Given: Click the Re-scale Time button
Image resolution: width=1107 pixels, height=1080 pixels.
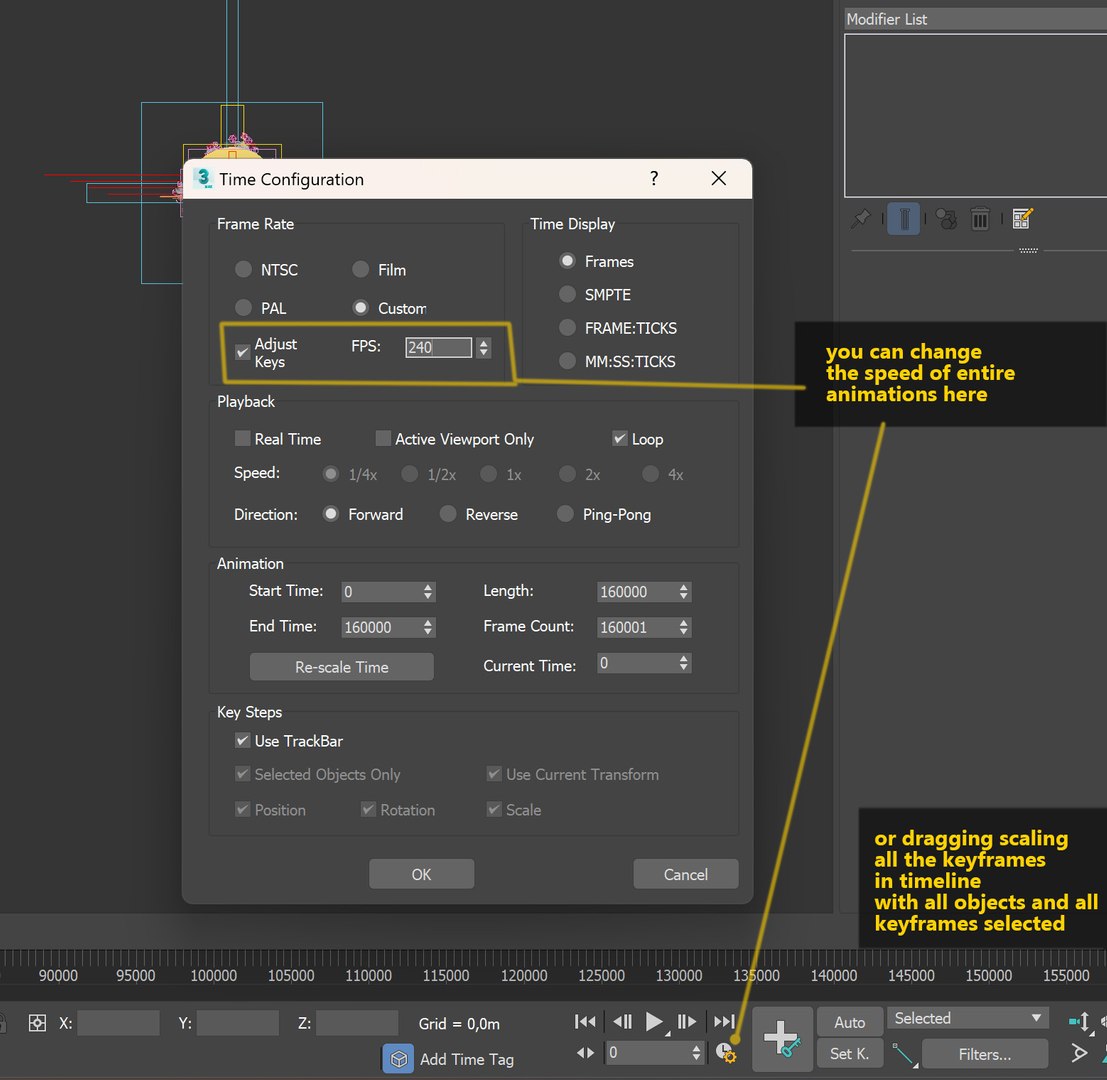Looking at the screenshot, I should click(342, 666).
